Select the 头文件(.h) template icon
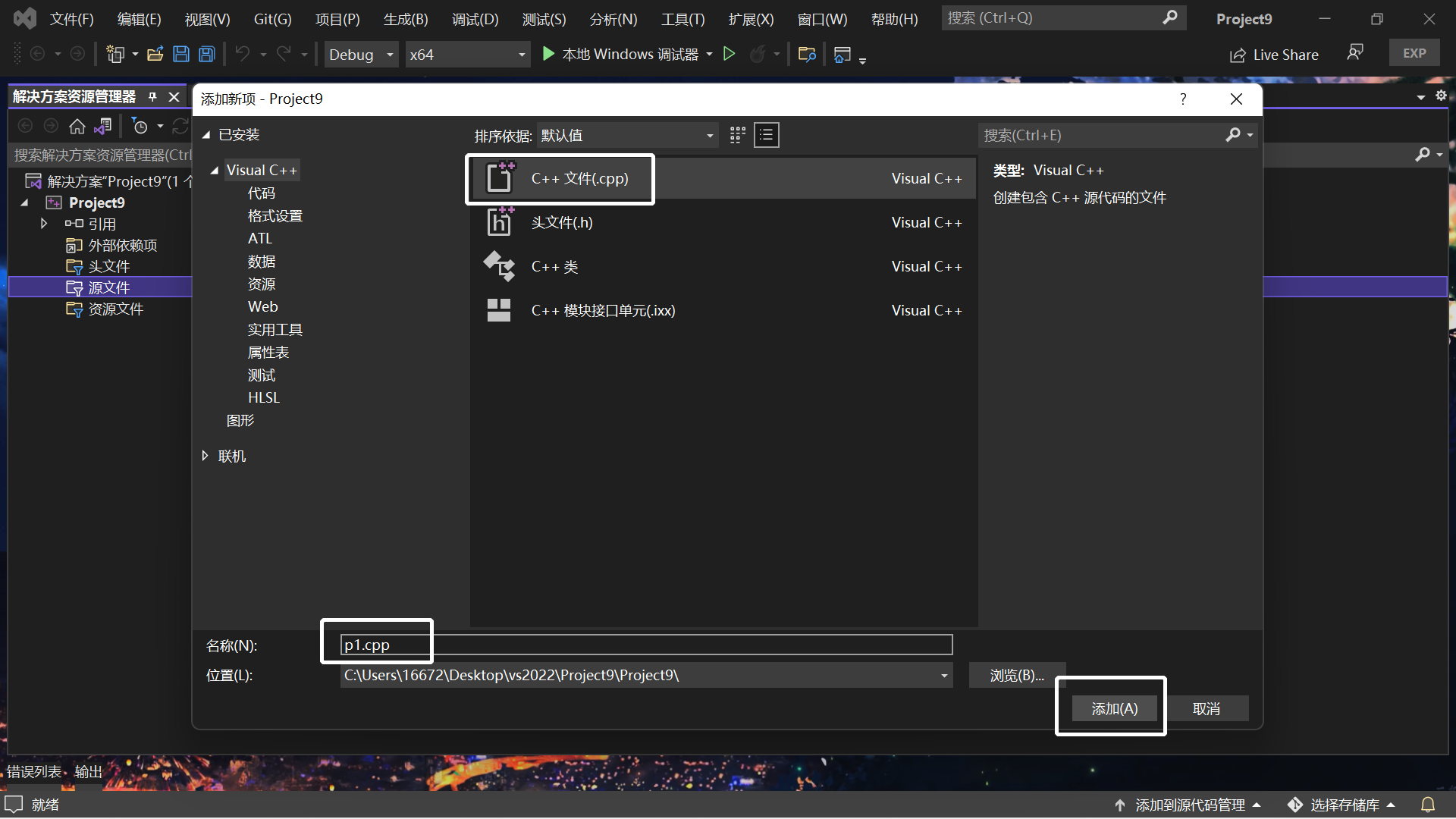The width and height of the screenshot is (1456, 819). [x=499, y=221]
